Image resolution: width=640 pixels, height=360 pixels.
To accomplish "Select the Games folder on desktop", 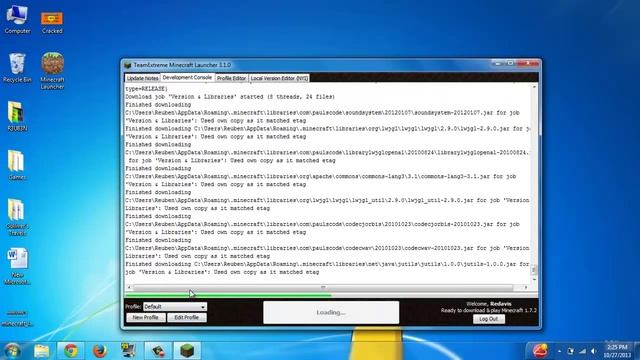I will pyautogui.click(x=17, y=165).
